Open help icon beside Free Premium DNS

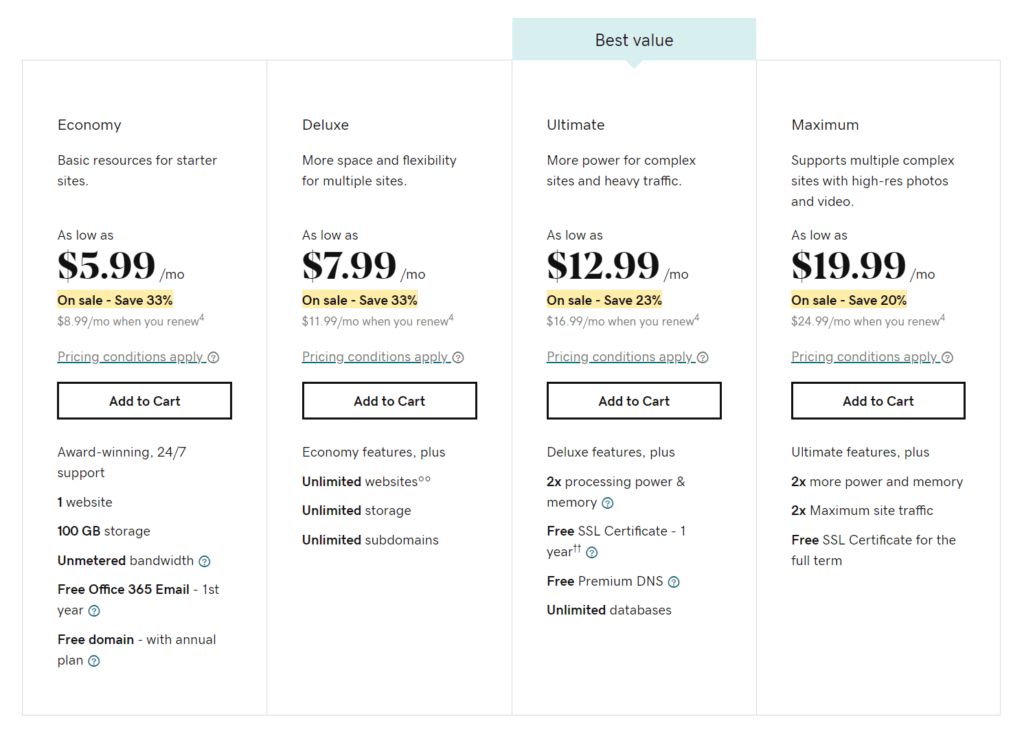(x=674, y=582)
